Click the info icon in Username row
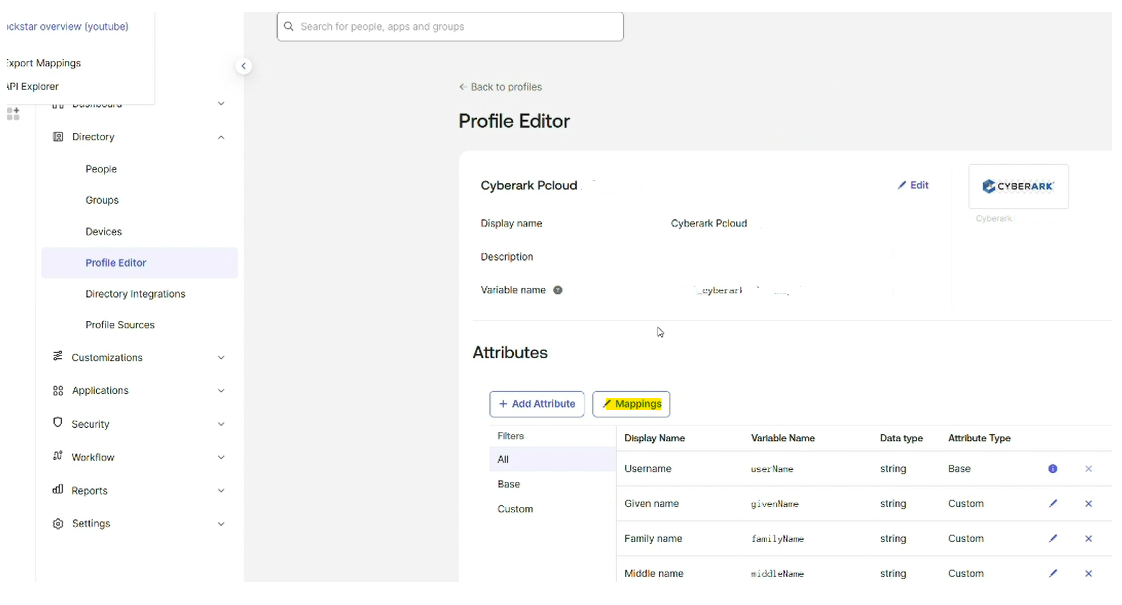The image size is (1122, 605). (x=1053, y=469)
